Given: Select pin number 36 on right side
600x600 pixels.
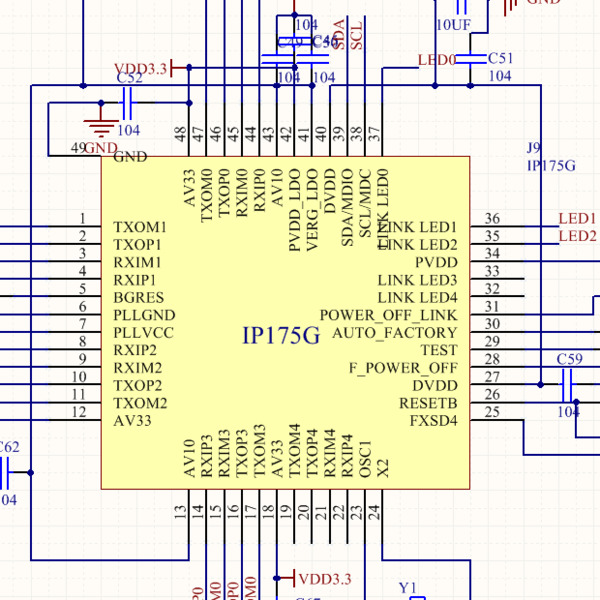Looking at the screenshot, I should pos(492,218).
